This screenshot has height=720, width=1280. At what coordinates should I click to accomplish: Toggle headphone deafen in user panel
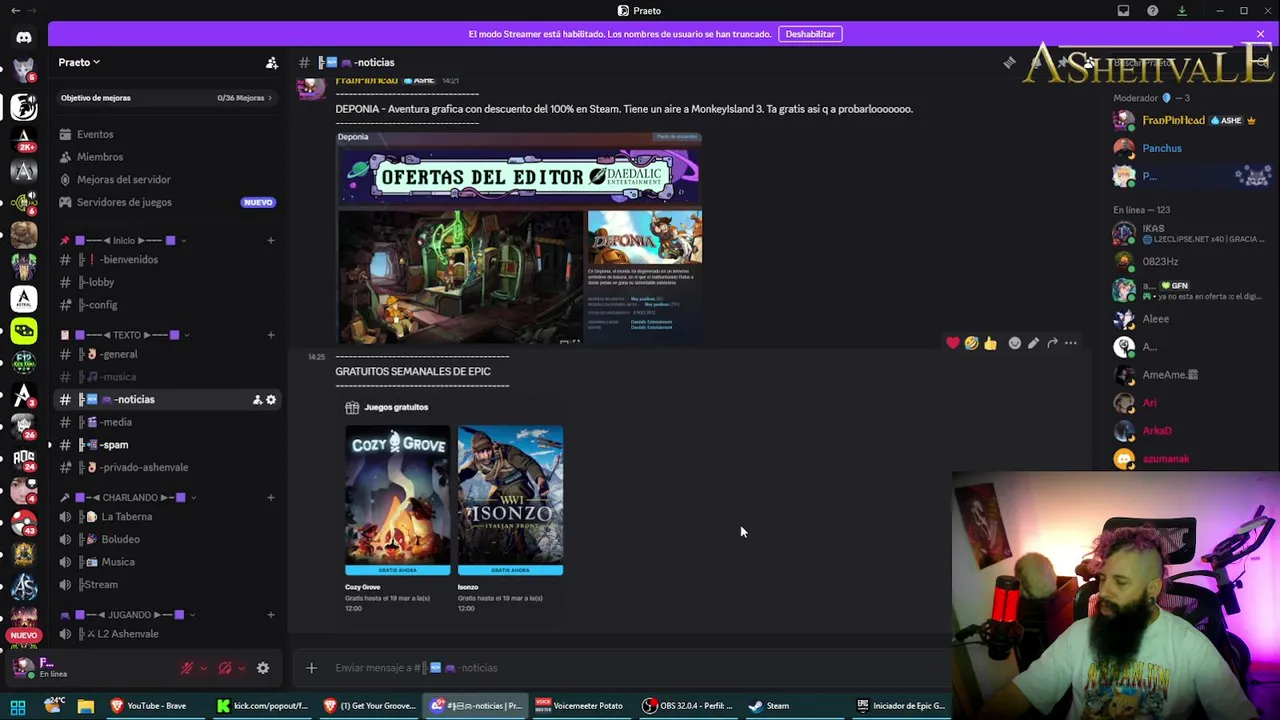pyautogui.click(x=225, y=668)
